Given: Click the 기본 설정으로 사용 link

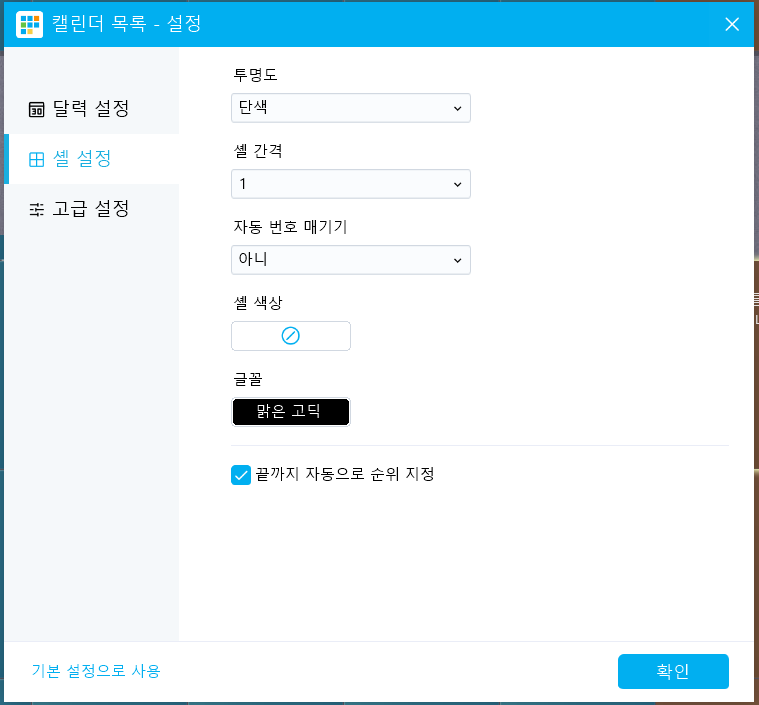Looking at the screenshot, I should [x=96, y=671].
